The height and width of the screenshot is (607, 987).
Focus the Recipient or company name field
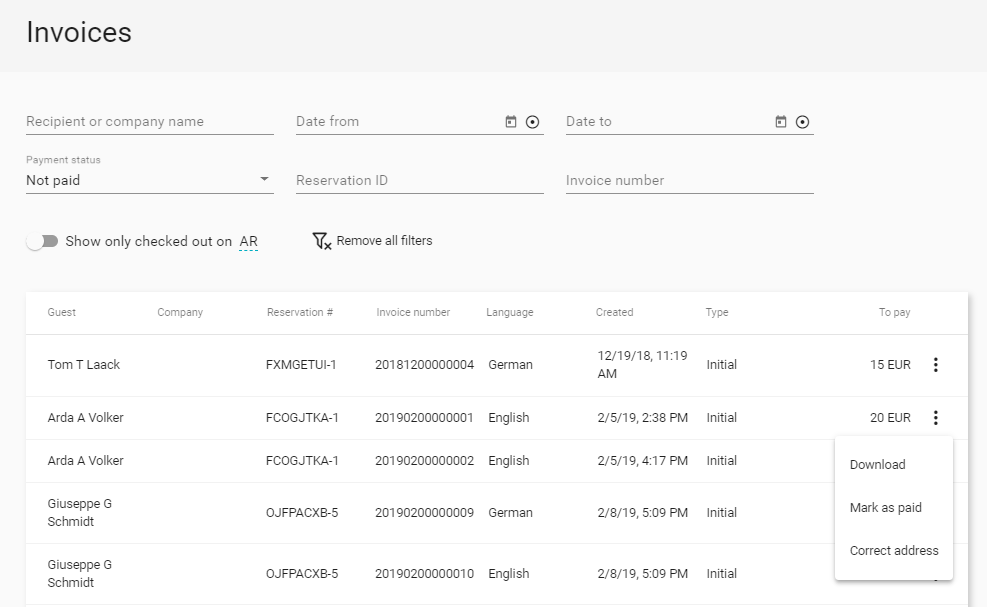(150, 122)
